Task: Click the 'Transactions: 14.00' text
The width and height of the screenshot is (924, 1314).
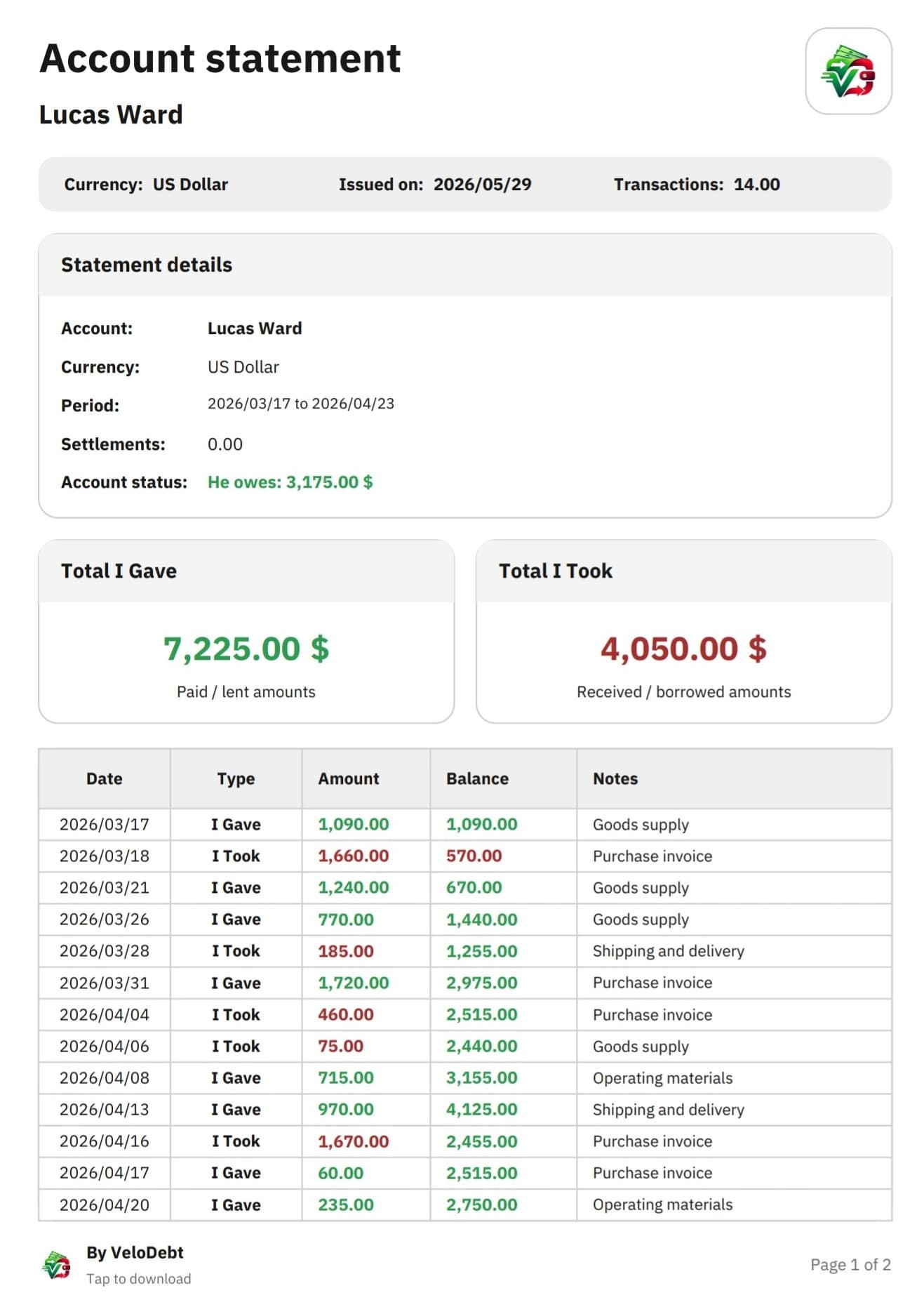Action: coord(697,184)
